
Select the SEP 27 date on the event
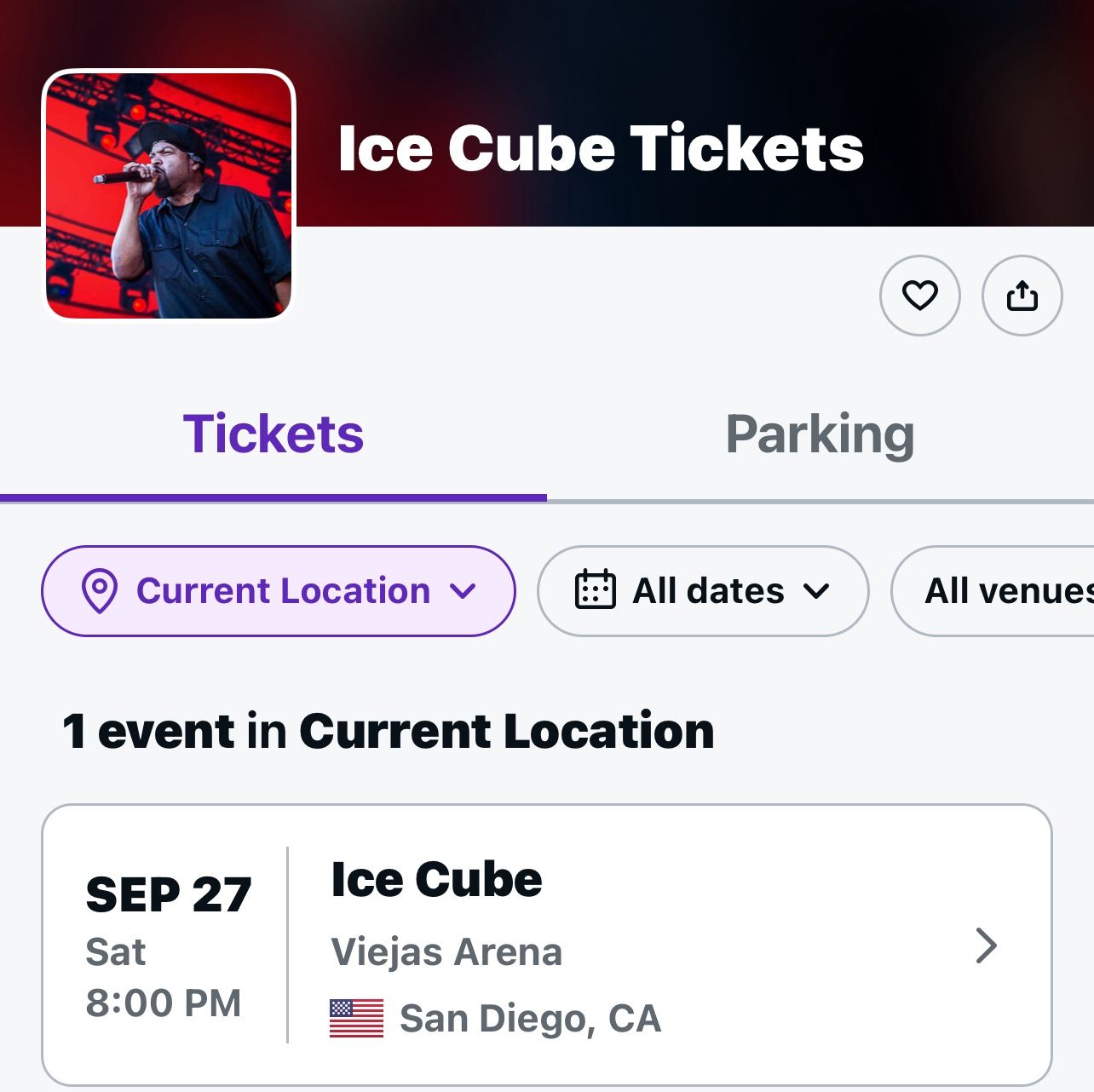click(x=169, y=895)
